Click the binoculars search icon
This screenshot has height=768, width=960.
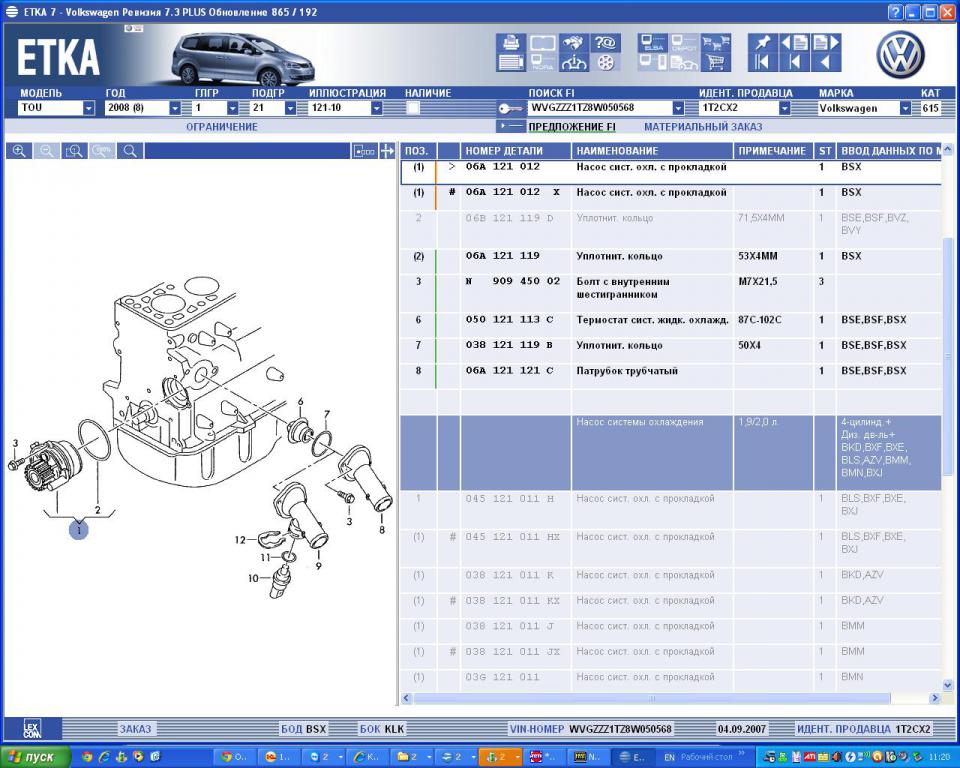pyautogui.click(x=574, y=43)
